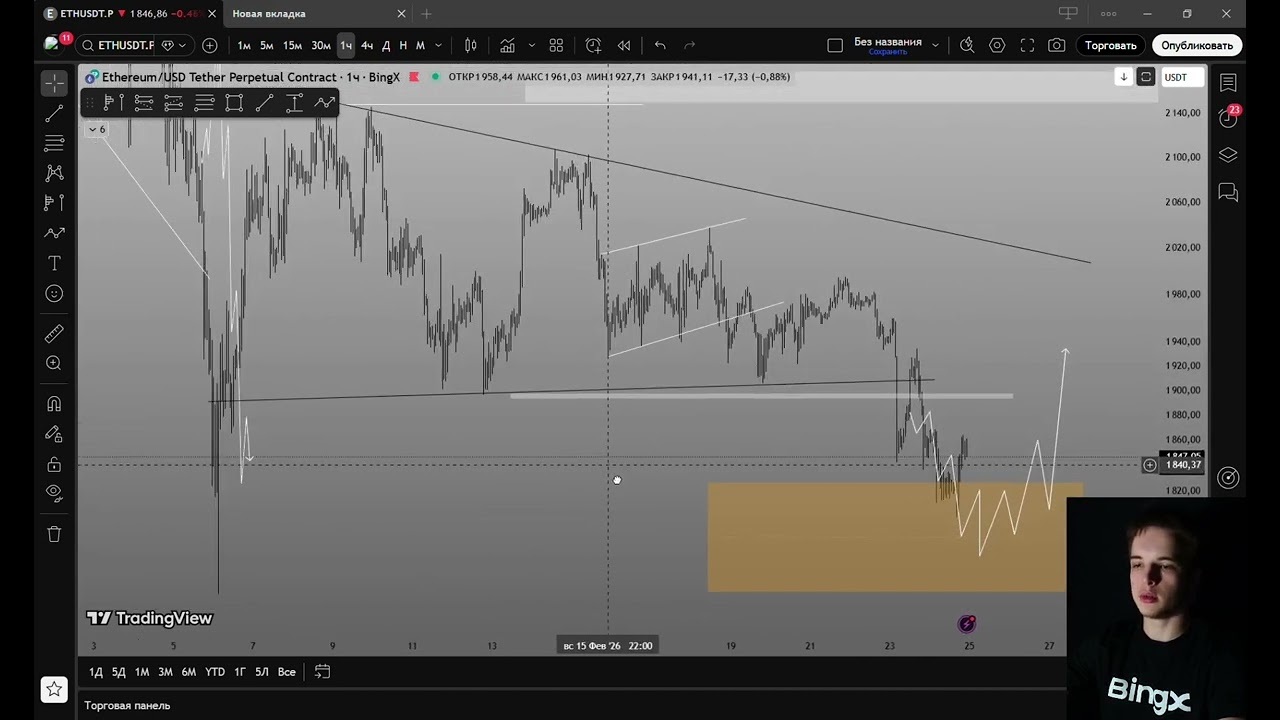The height and width of the screenshot is (720, 1280).
Task: Choose the chart layout square icon
Action: 835,45
